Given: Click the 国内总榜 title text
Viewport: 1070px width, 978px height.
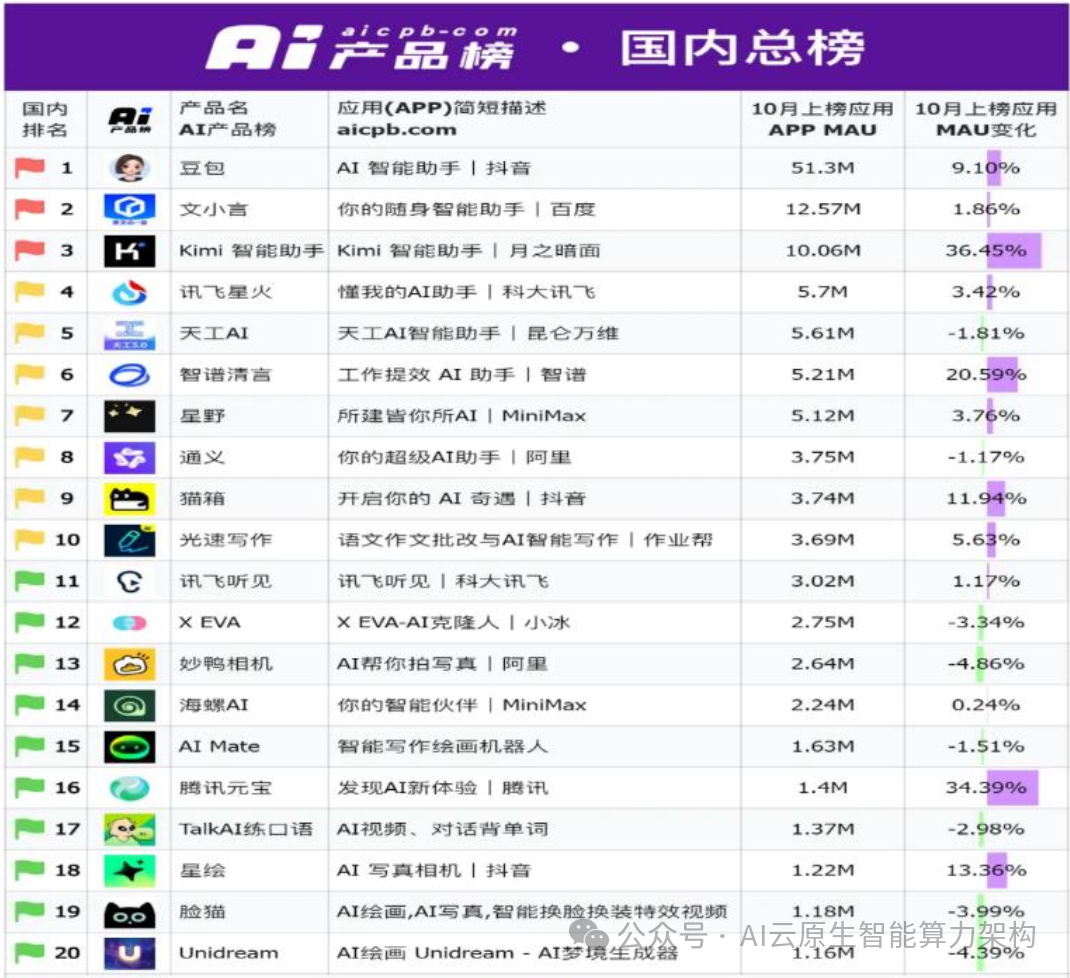Looking at the screenshot, I should pos(743,48).
